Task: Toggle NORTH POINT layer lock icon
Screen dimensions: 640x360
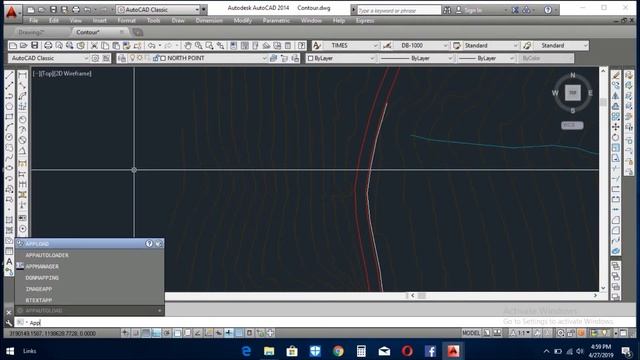Action: tap(156, 58)
